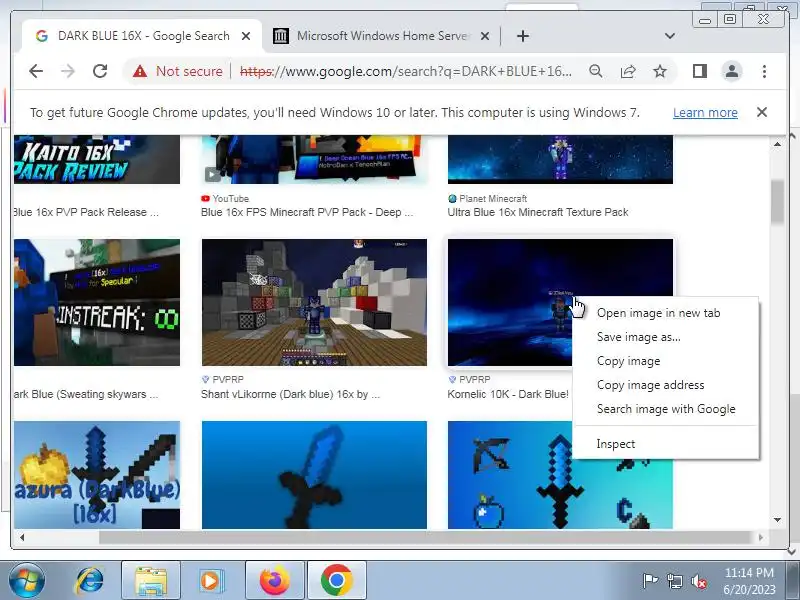Open Blue 16x FPS Minecraft PVP Pack title

tap(307, 212)
